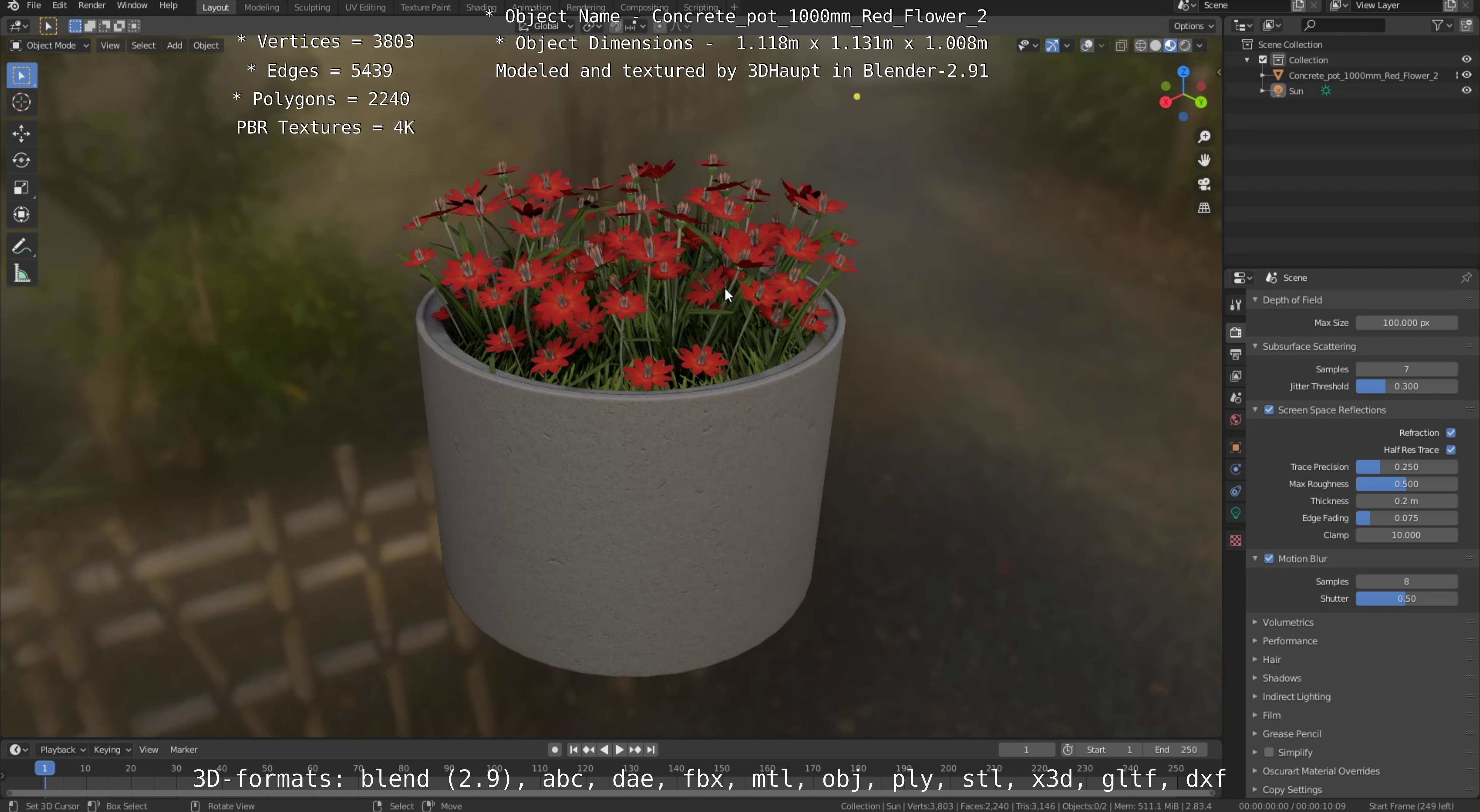Screen dimensions: 1480x812
Task: Open the Physics properties tab
Action: click(x=1235, y=469)
